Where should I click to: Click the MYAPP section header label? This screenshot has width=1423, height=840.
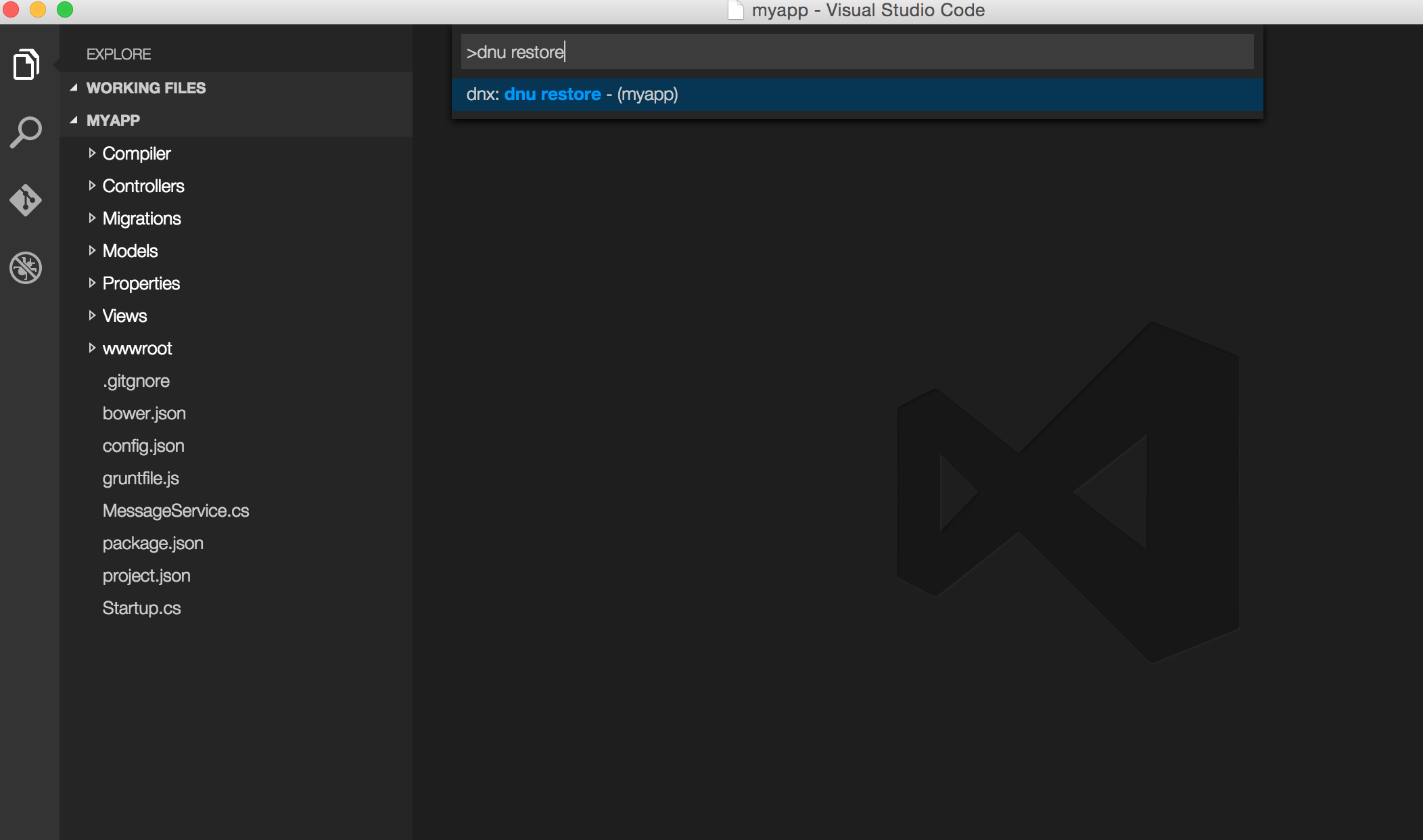[113, 120]
